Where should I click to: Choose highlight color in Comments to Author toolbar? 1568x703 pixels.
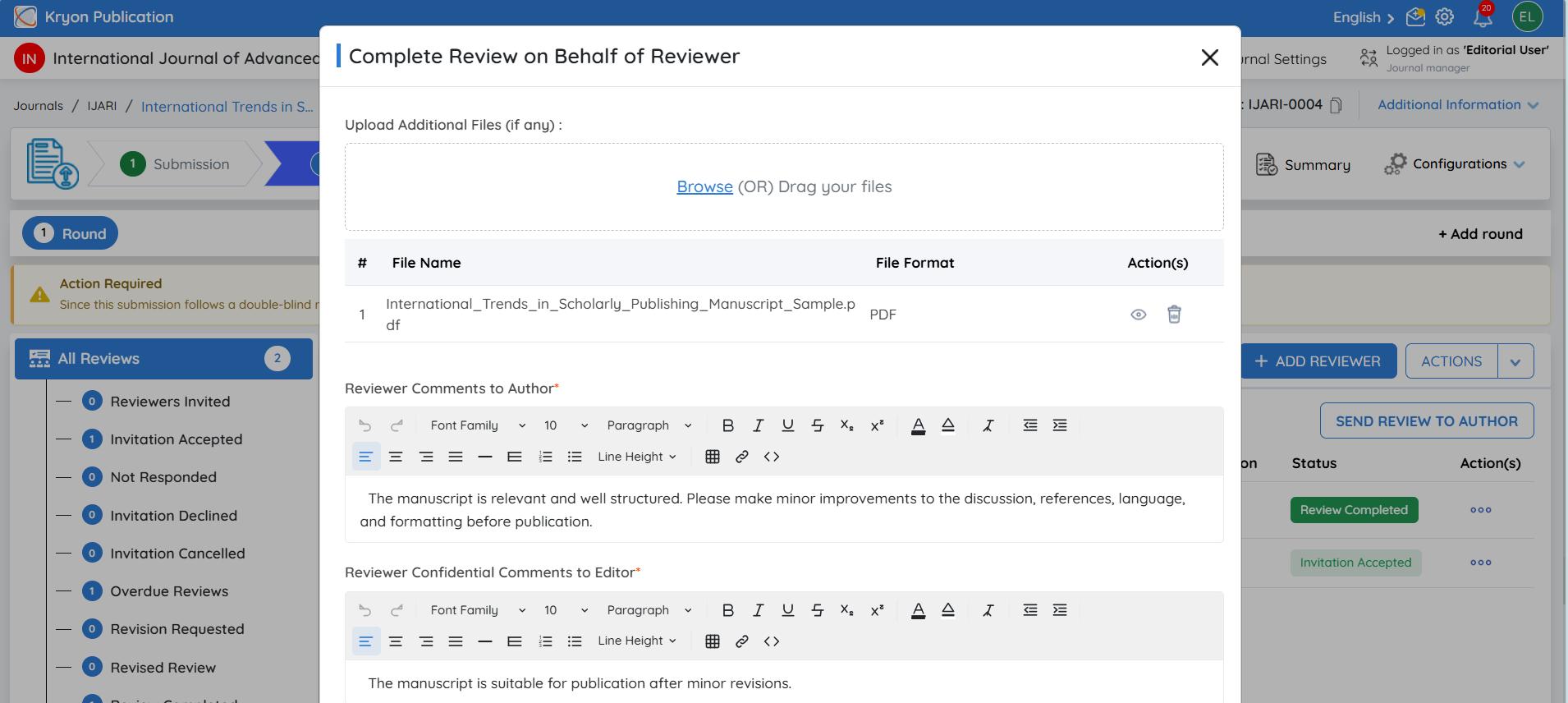[x=948, y=425]
